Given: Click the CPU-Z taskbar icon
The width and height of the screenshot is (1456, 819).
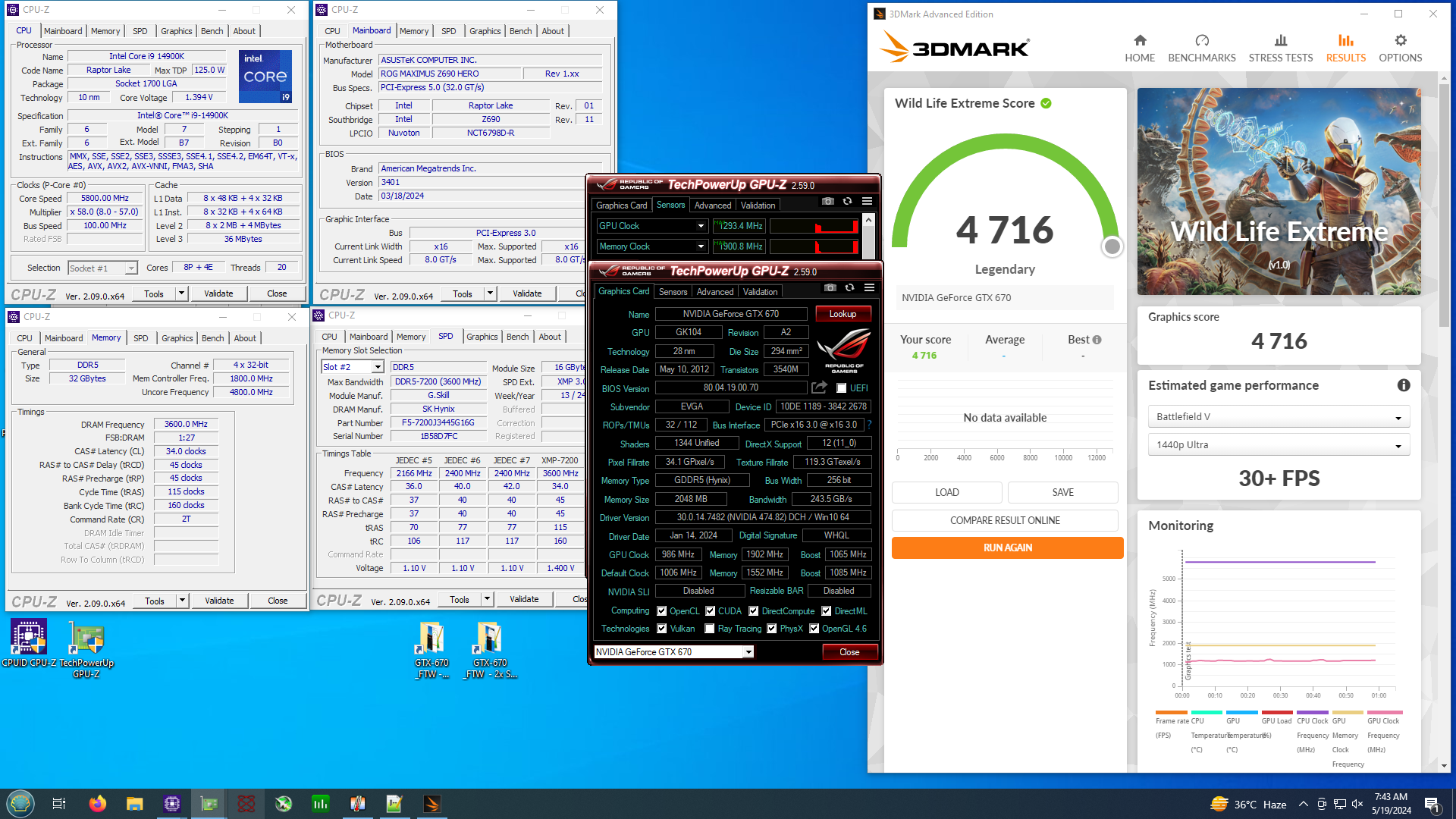Looking at the screenshot, I should [172, 804].
